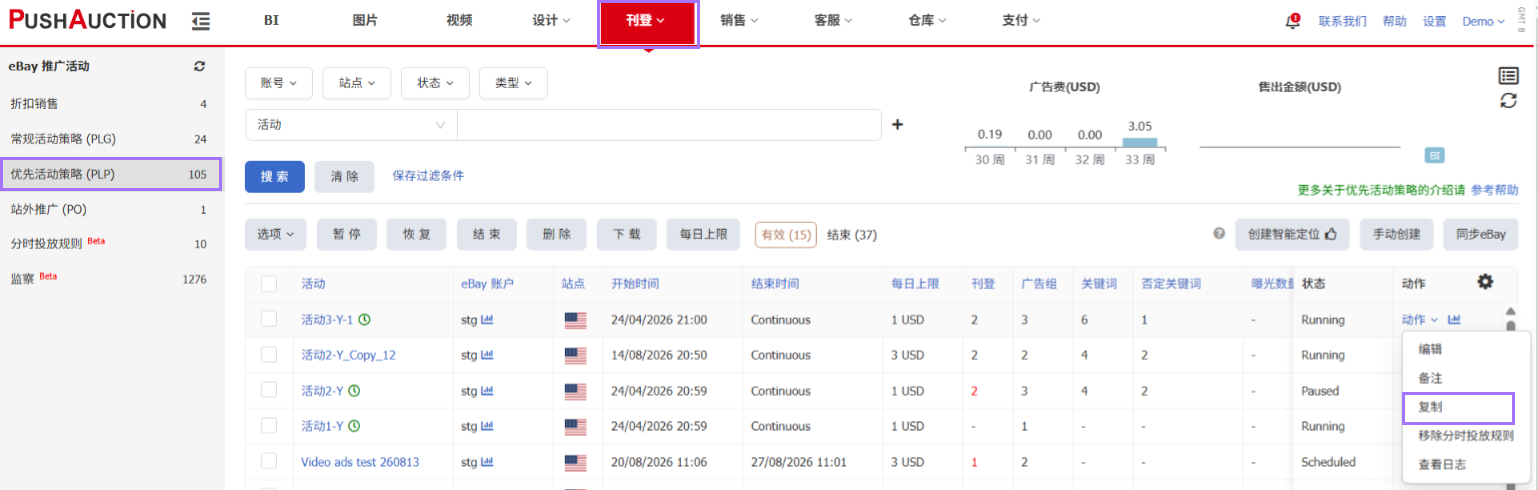Open the list view icon at top right
This screenshot has height=490, width=1538.
point(1508,76)
